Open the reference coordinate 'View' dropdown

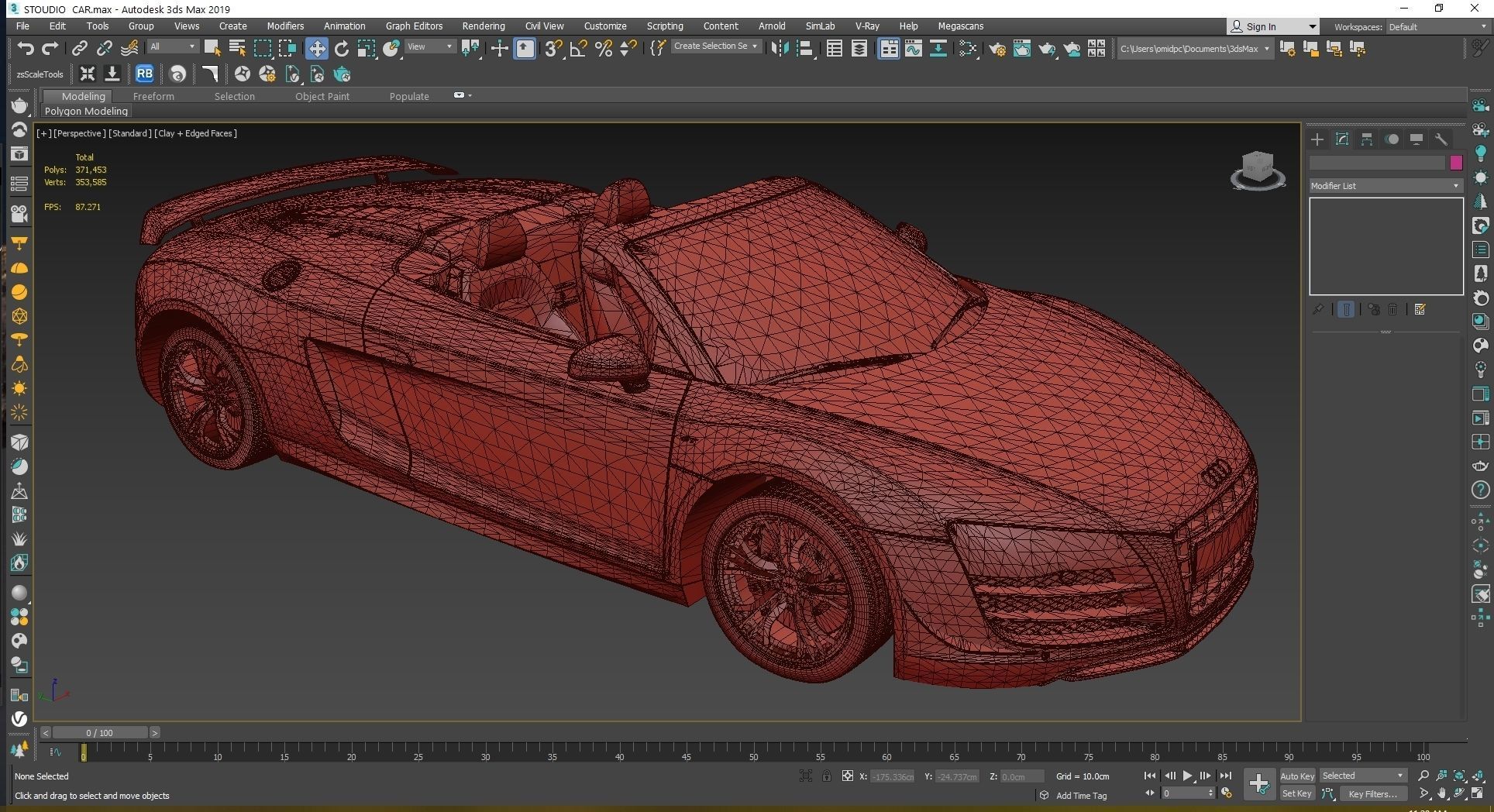(430, 47)
